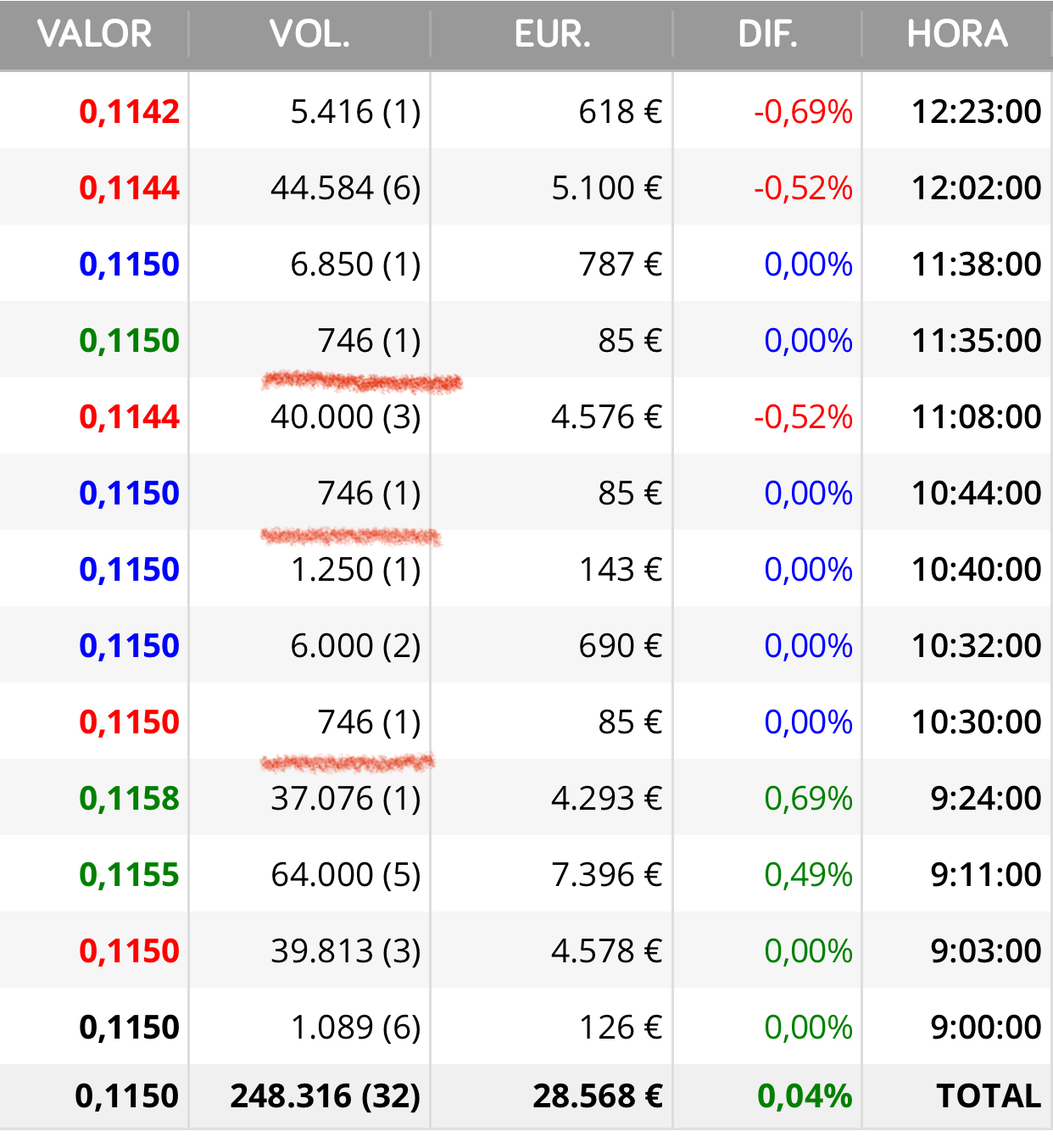Select the EUR. column header

(x=552, y=35)
